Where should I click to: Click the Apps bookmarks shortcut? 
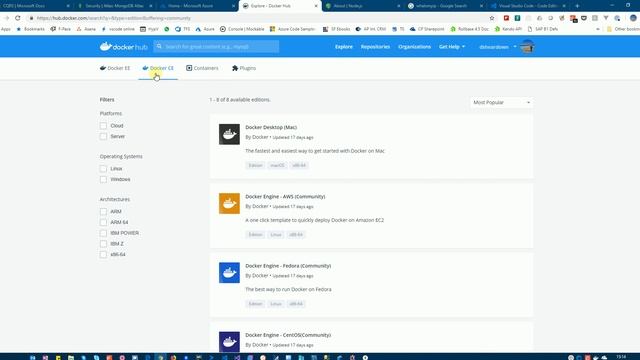(6, 29)
